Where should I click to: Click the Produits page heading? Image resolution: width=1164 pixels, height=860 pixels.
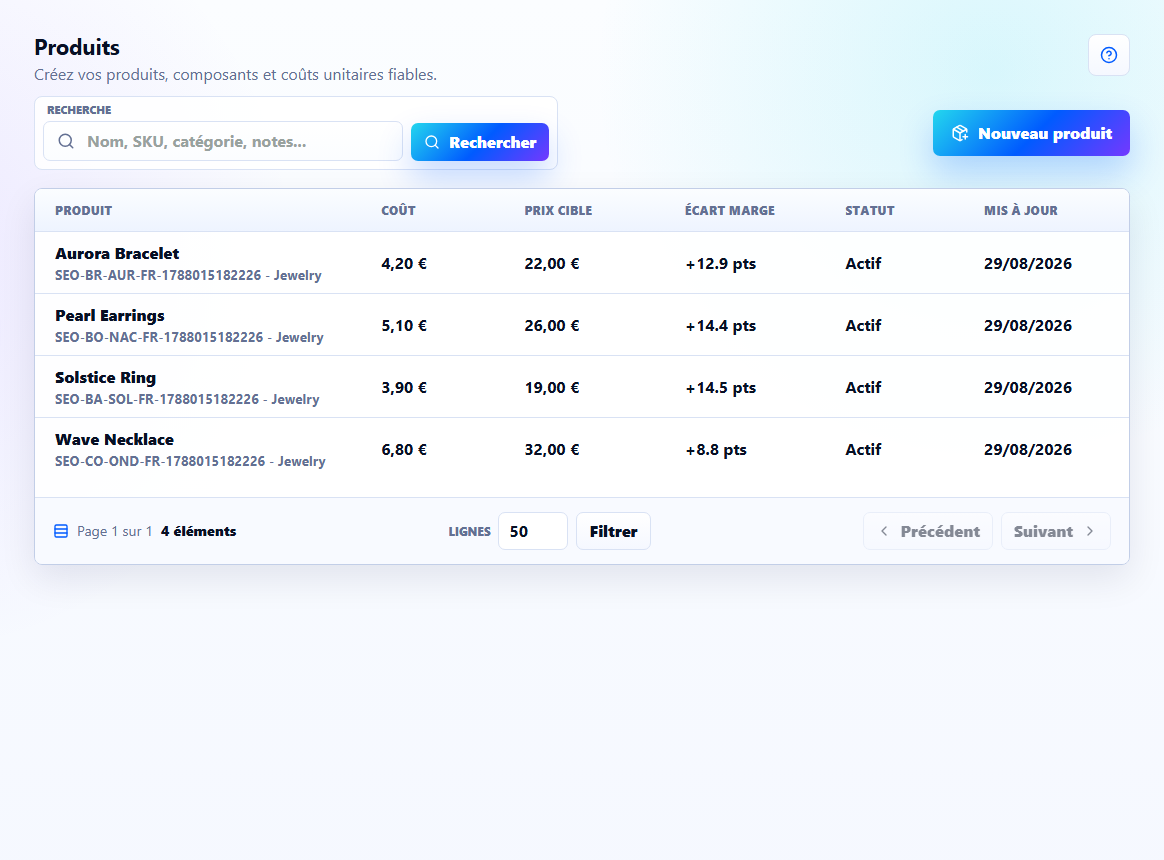pyautogui.click(x=77, y=48)
